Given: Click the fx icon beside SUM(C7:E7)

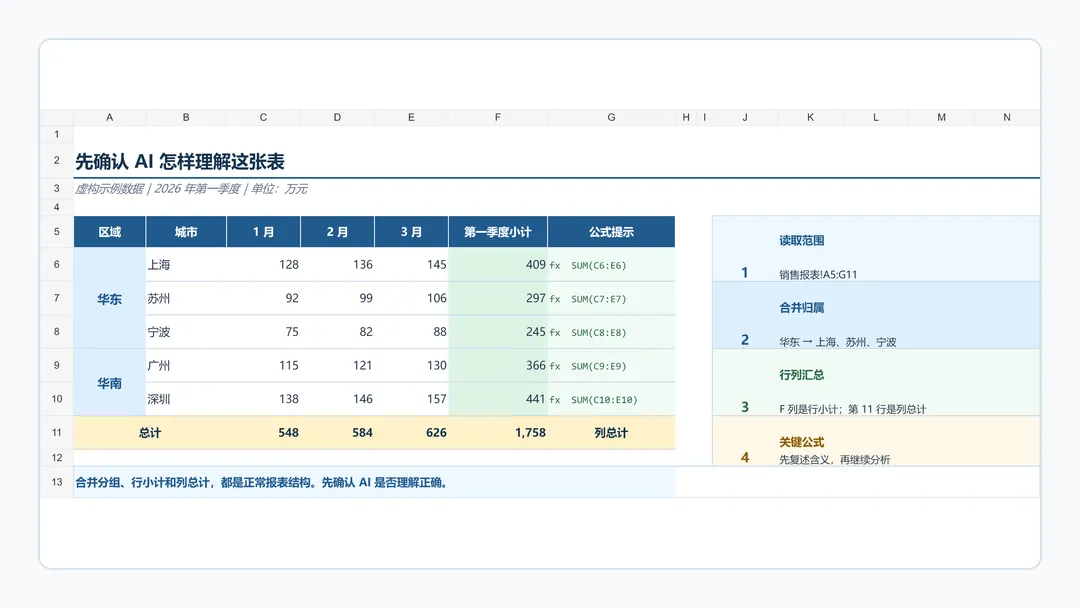Looking at the screenshot, I should click(554, 299).
